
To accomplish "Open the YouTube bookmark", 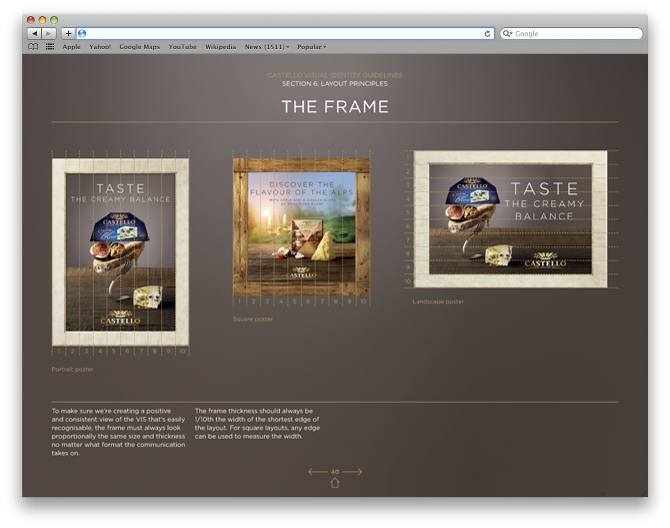I will [182, 47].
